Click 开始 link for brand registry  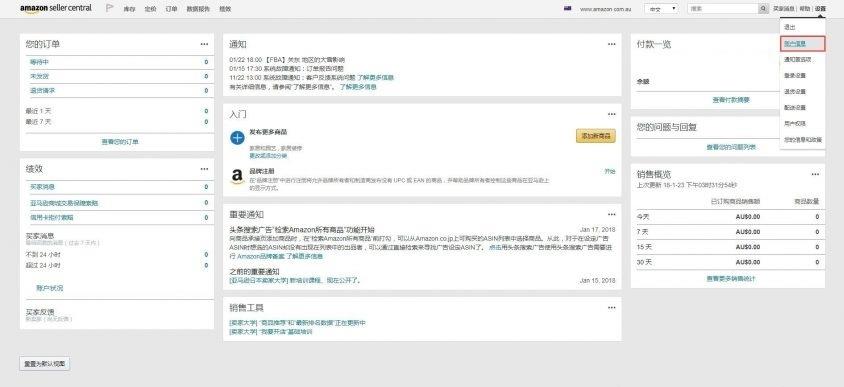click(609, 171)
